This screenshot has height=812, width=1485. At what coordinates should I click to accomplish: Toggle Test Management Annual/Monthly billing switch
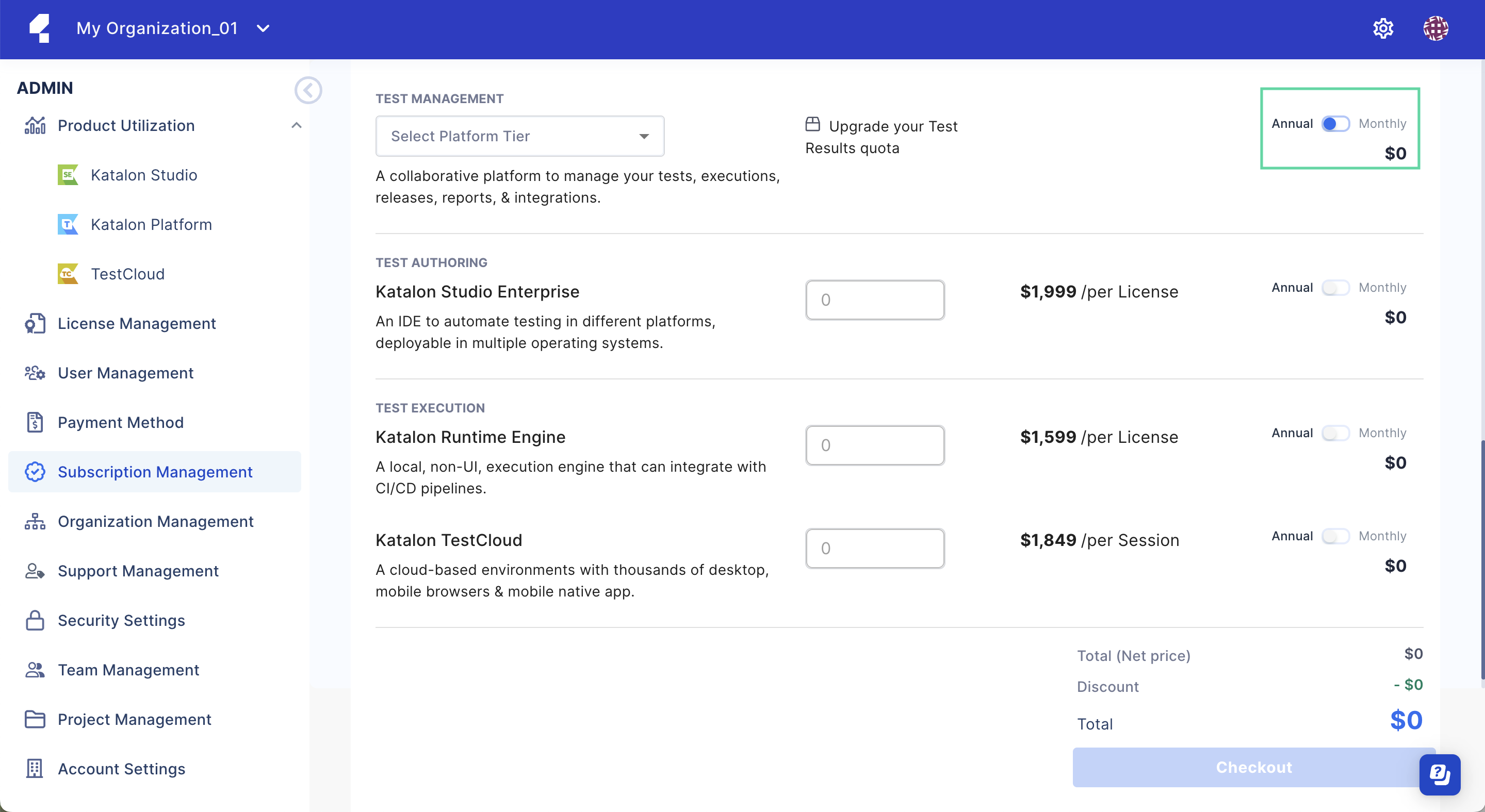coord(1335,124)
